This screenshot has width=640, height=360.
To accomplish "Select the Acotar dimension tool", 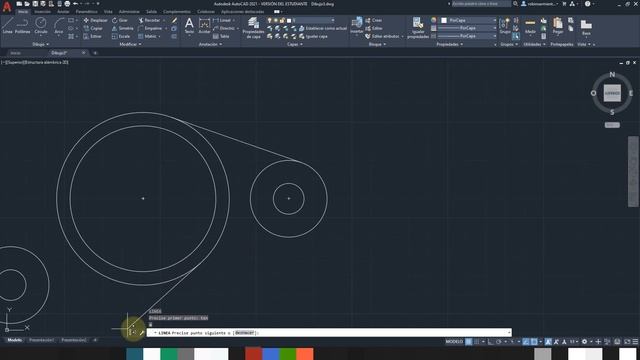I will [x=204, y=26].
